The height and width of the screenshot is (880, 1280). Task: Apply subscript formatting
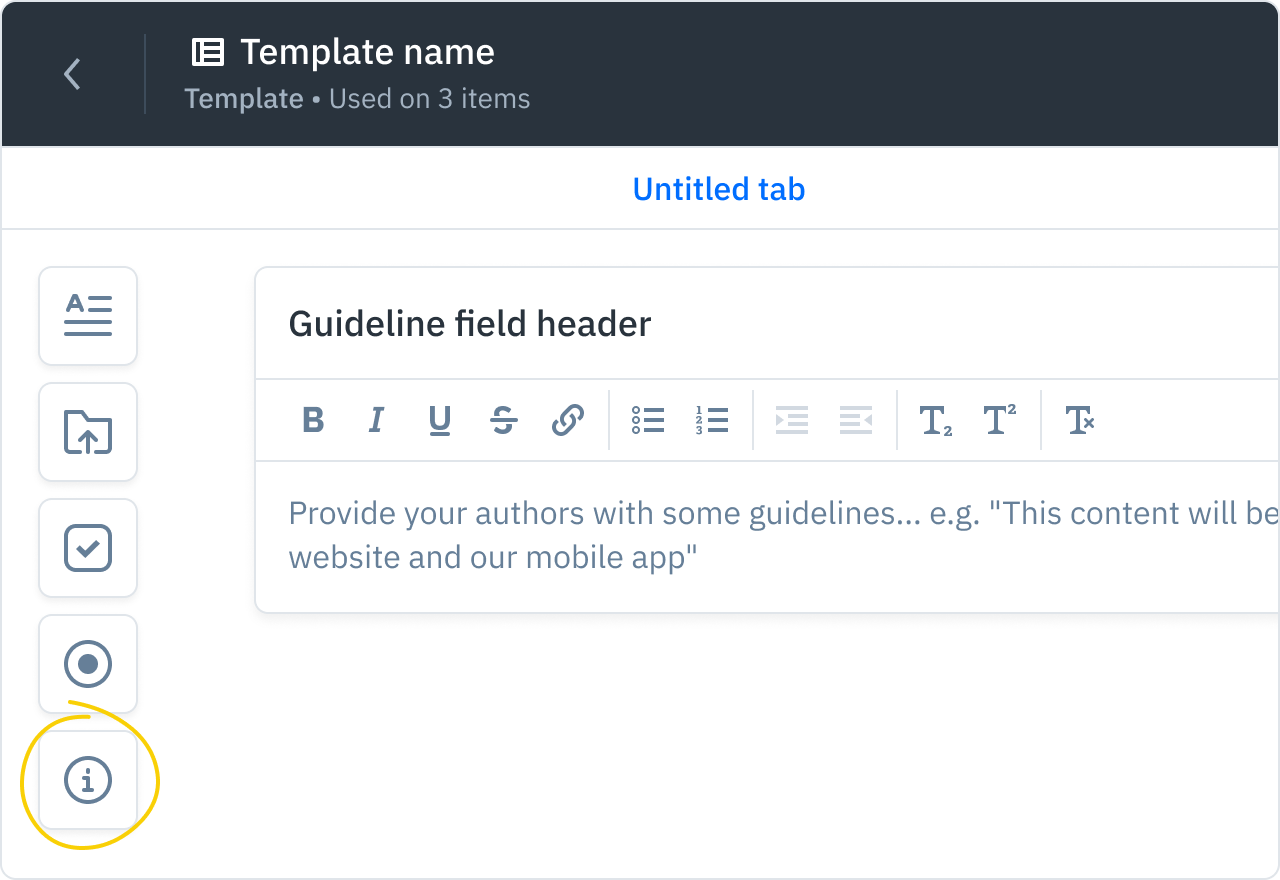pyautogui.click(x=935, y=420)
